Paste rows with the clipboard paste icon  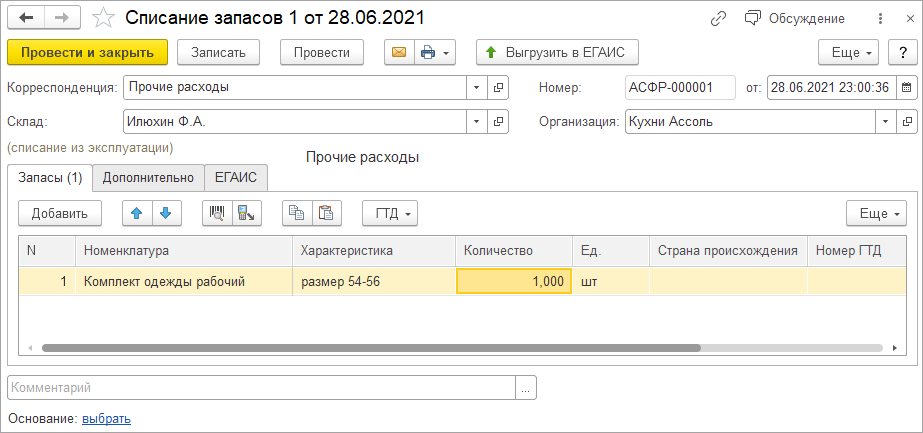[327, 214]
